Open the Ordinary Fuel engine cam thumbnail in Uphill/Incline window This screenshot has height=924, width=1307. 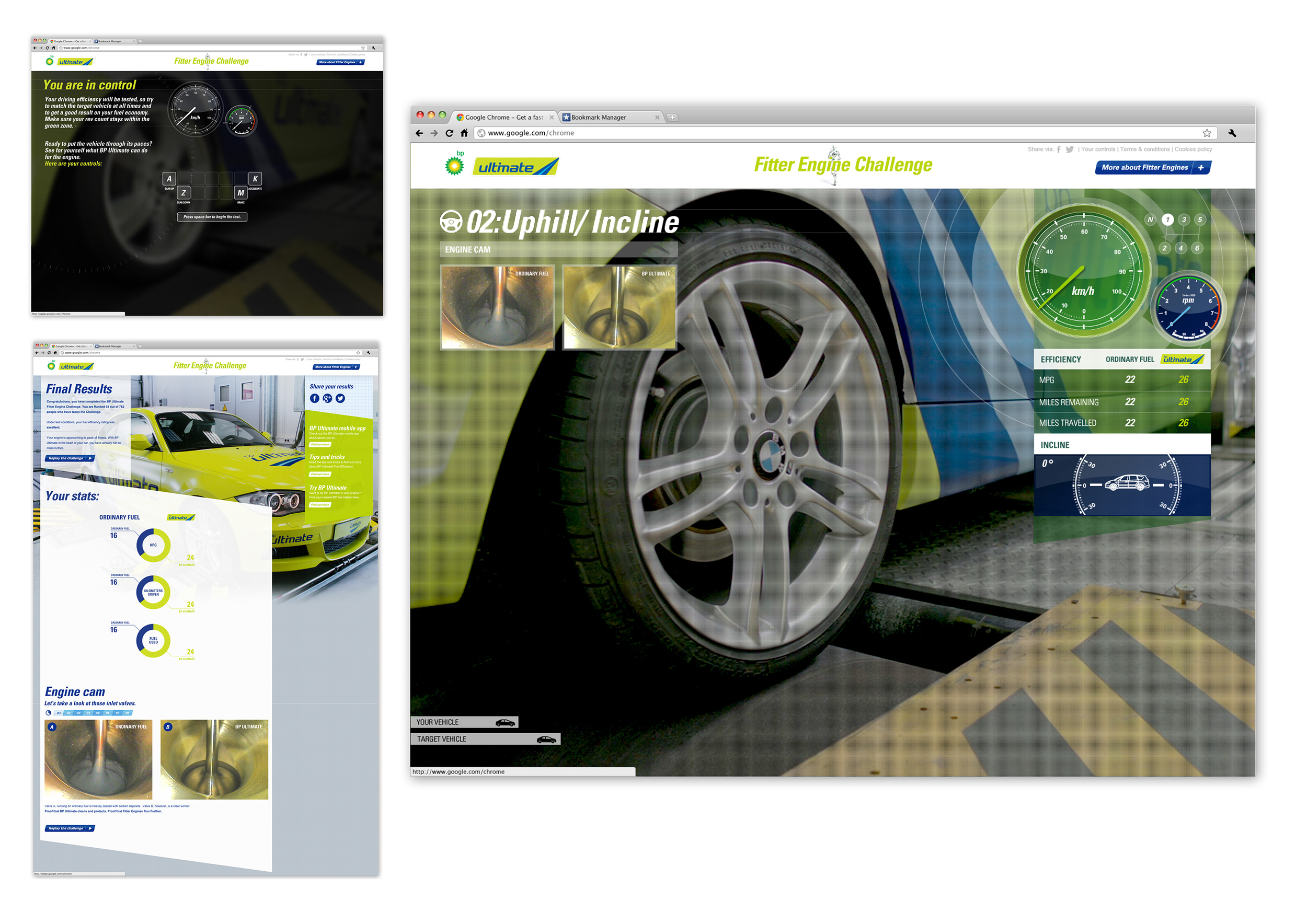click(498, 307)
